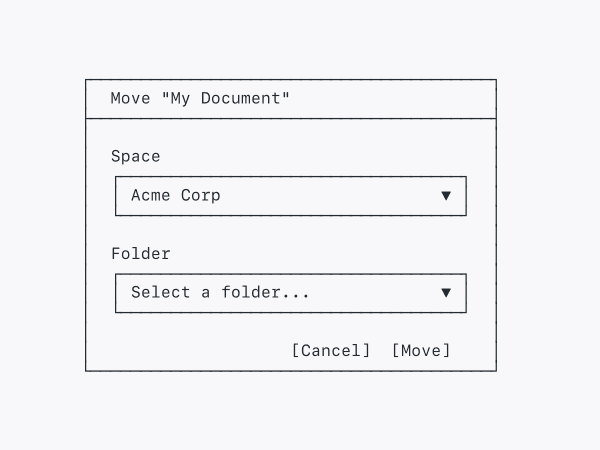
Task: Click the triangle icon in Folder field
Action: (x=446, y=293)
